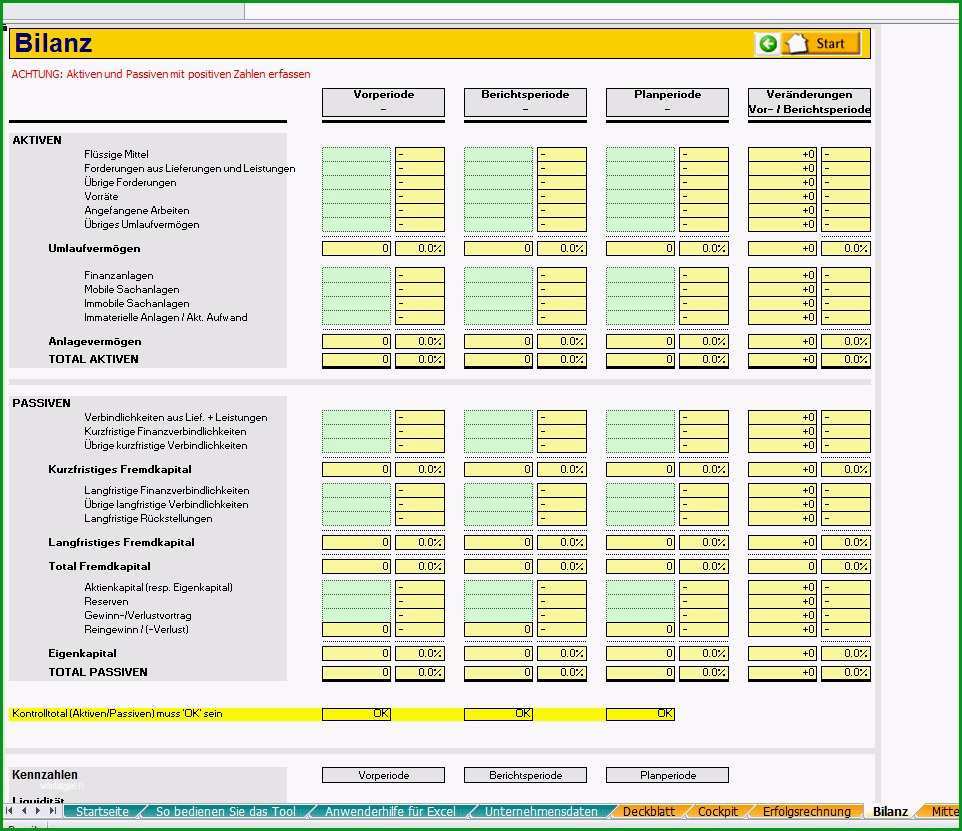Click Immaterielle Anlagen / Akt. Aufwand label
Screen dimensions: 962x831
click(166, 317)
